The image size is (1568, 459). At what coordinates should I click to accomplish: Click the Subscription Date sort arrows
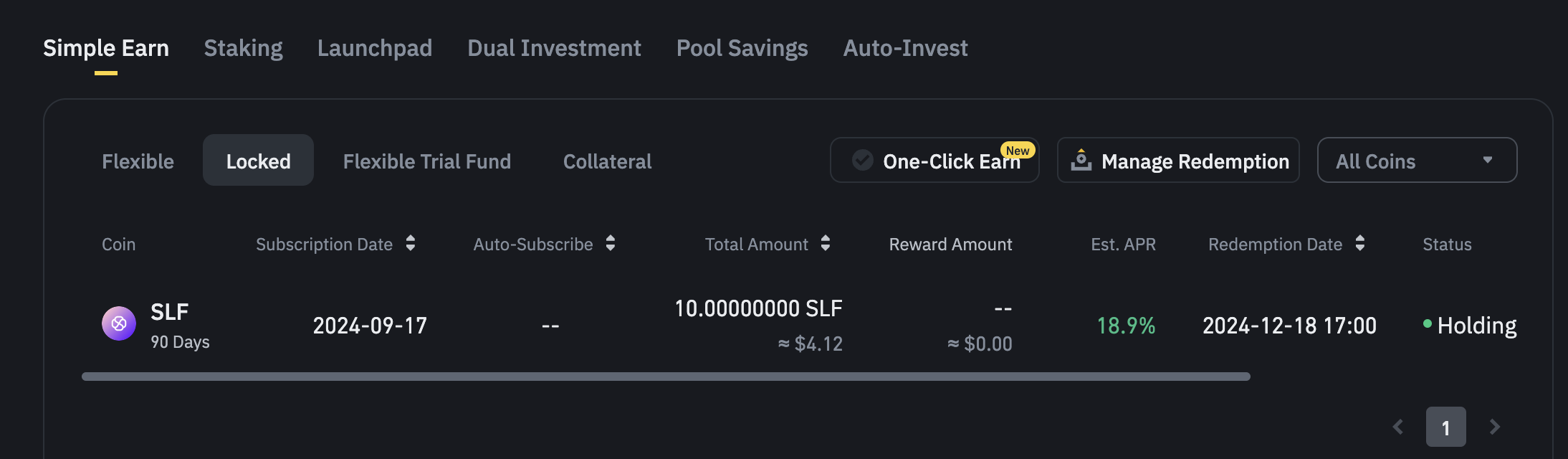tap(411, 243)
